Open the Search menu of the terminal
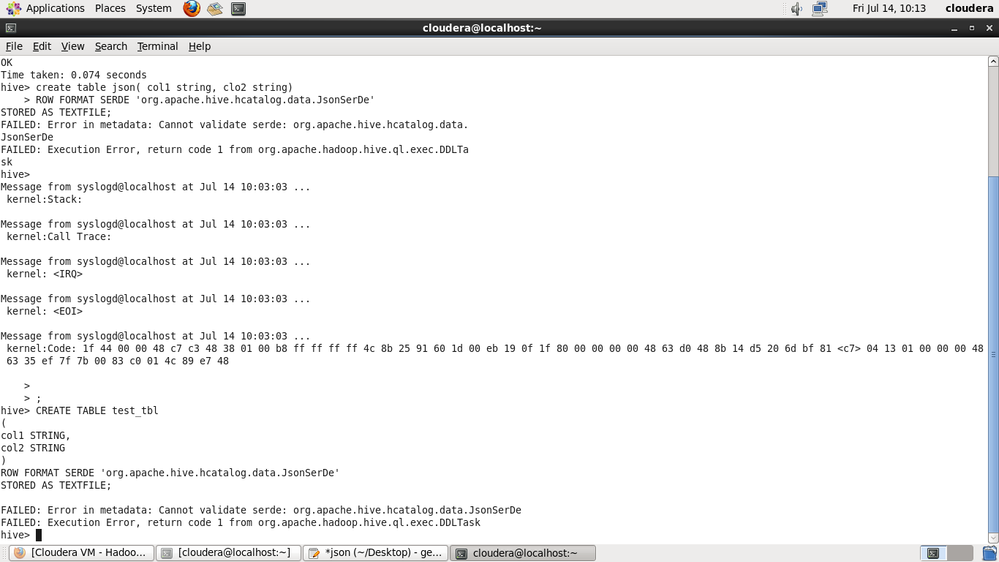The width and height of the screenshot is (999, 562). point(111,47)
